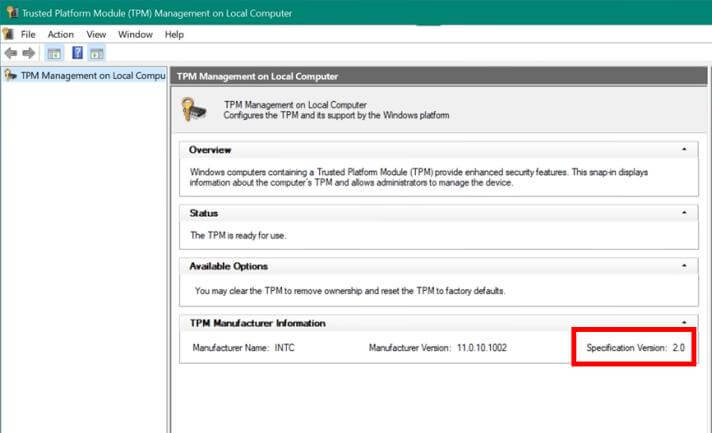The height and width of the screenshot is (433, 712).
Task: Open the File menu
Action: point(28,34)
